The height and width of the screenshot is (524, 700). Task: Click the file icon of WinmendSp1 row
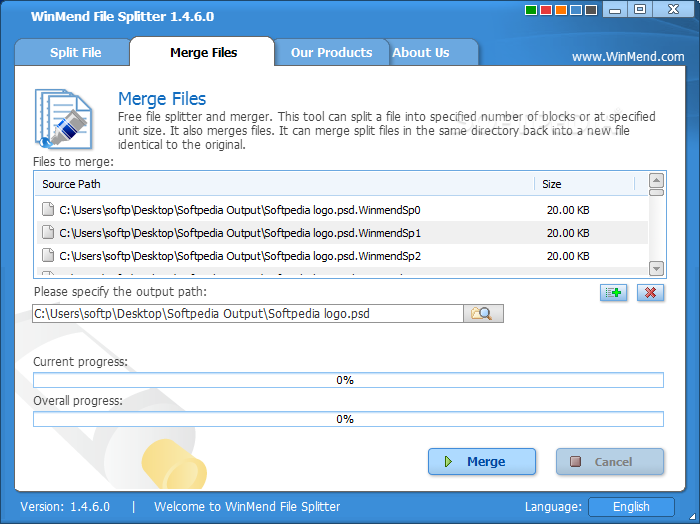pos(47,232)
